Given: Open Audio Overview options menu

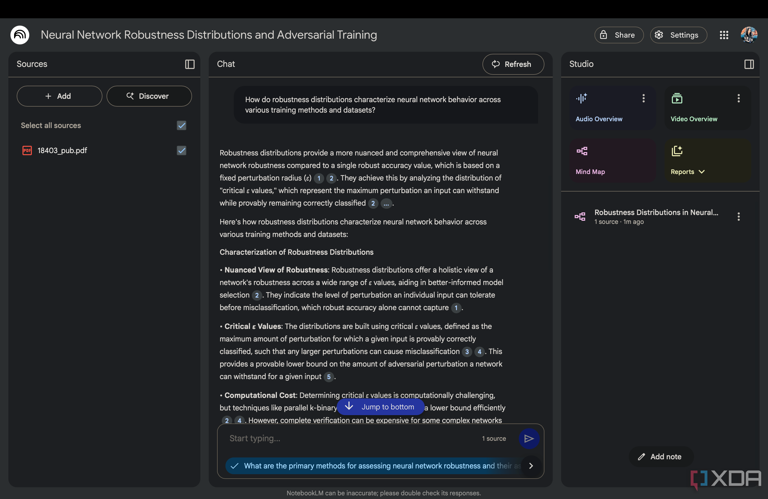Looking at the screenshot, I should (643, 98).
